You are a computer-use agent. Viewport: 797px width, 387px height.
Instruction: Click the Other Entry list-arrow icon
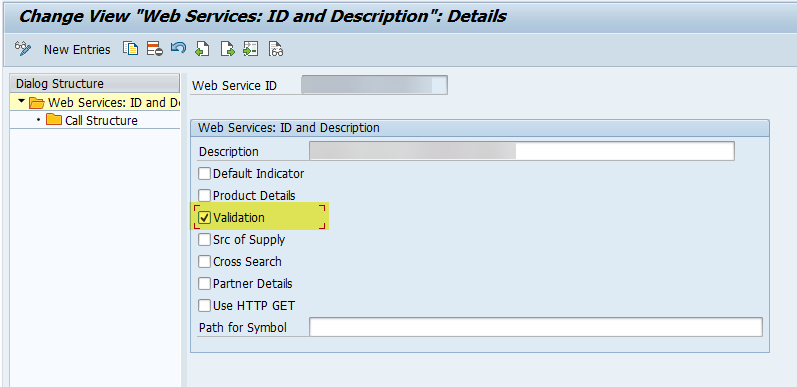251,49
